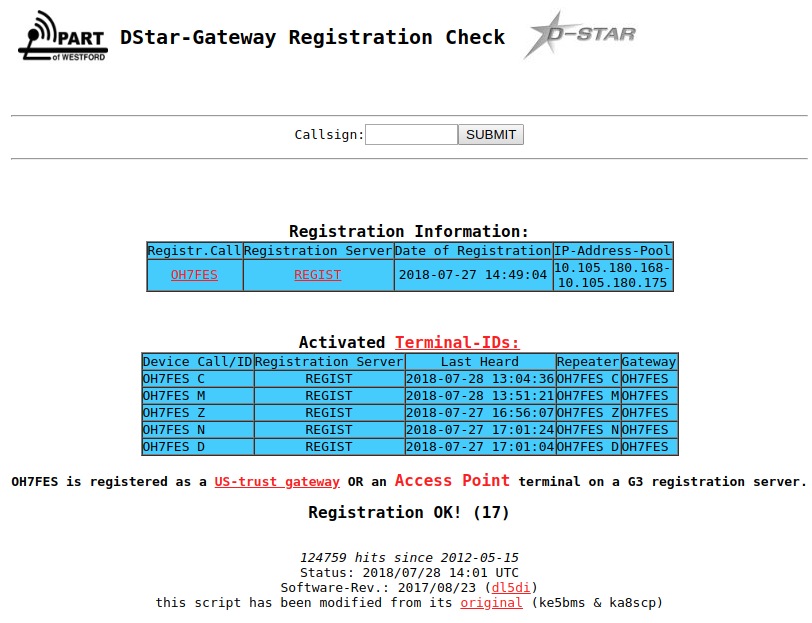Click the Access Point red text
This screenshot has width=812, height=623.
click(x=452, y=480)
